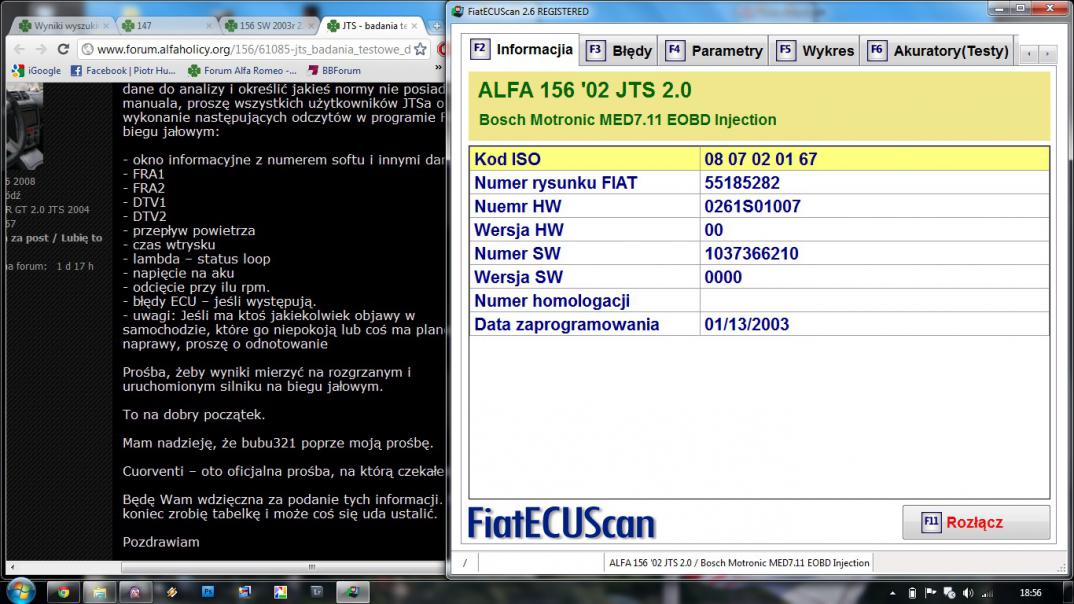
Task: Select the Numer rysunku FIAT value 55185282
Action: click(x=742, y=183)
